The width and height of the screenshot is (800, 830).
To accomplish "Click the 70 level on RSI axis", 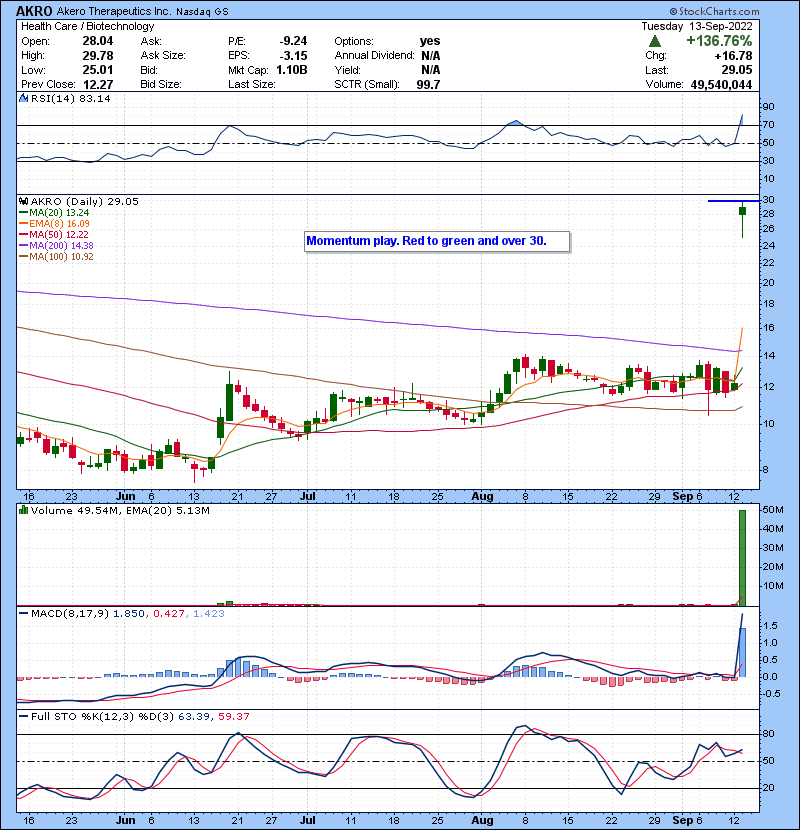I will point(768,125).
